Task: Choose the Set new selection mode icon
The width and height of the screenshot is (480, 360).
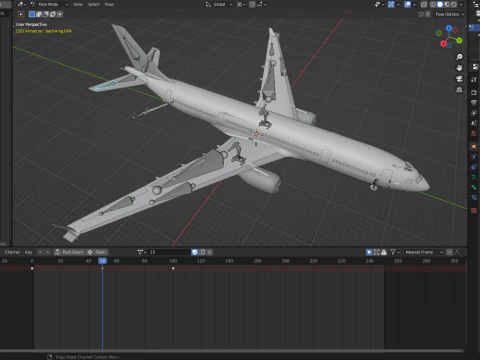Action: click(x=32, y=14)
